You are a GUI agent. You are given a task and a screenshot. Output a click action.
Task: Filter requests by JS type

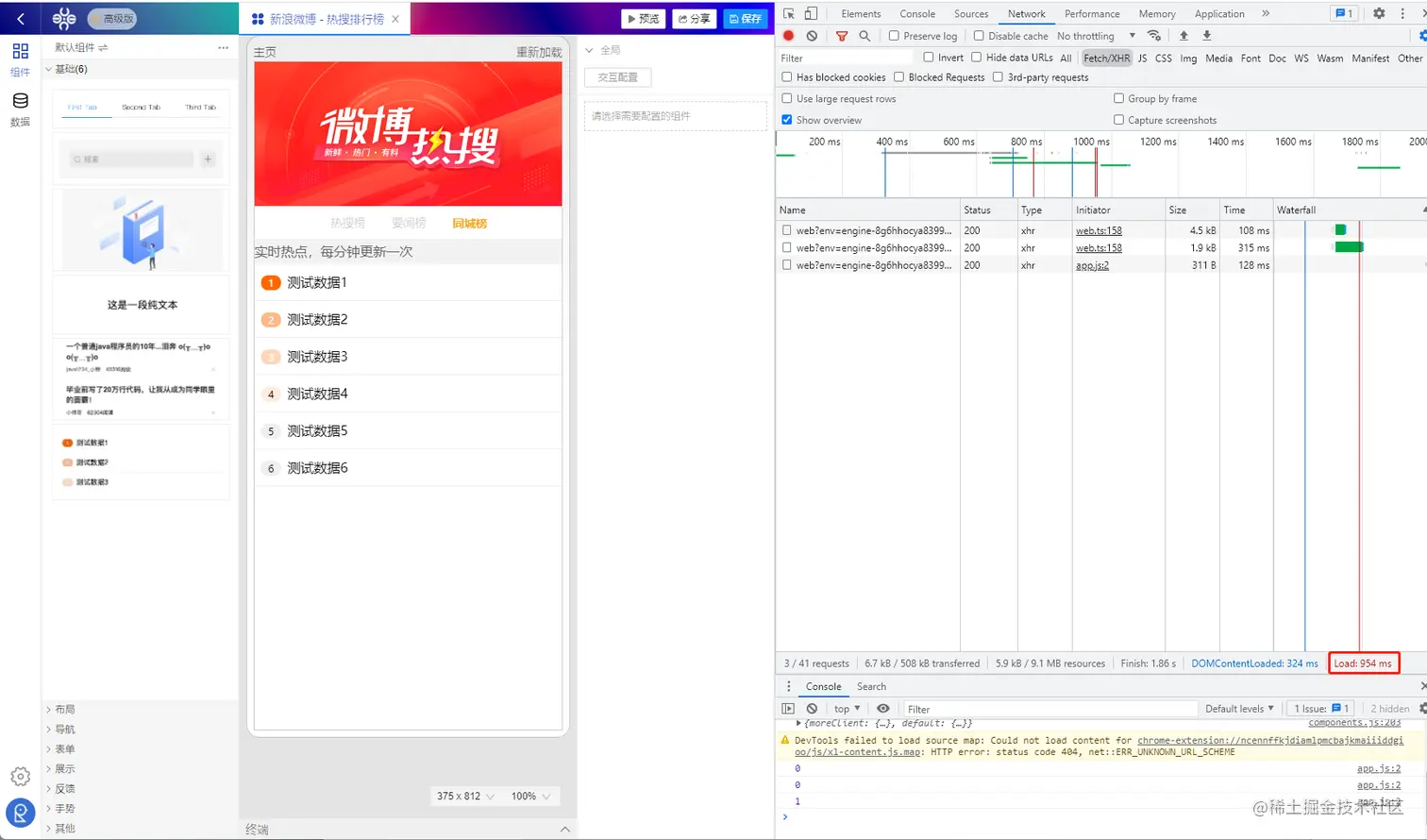1142,58
